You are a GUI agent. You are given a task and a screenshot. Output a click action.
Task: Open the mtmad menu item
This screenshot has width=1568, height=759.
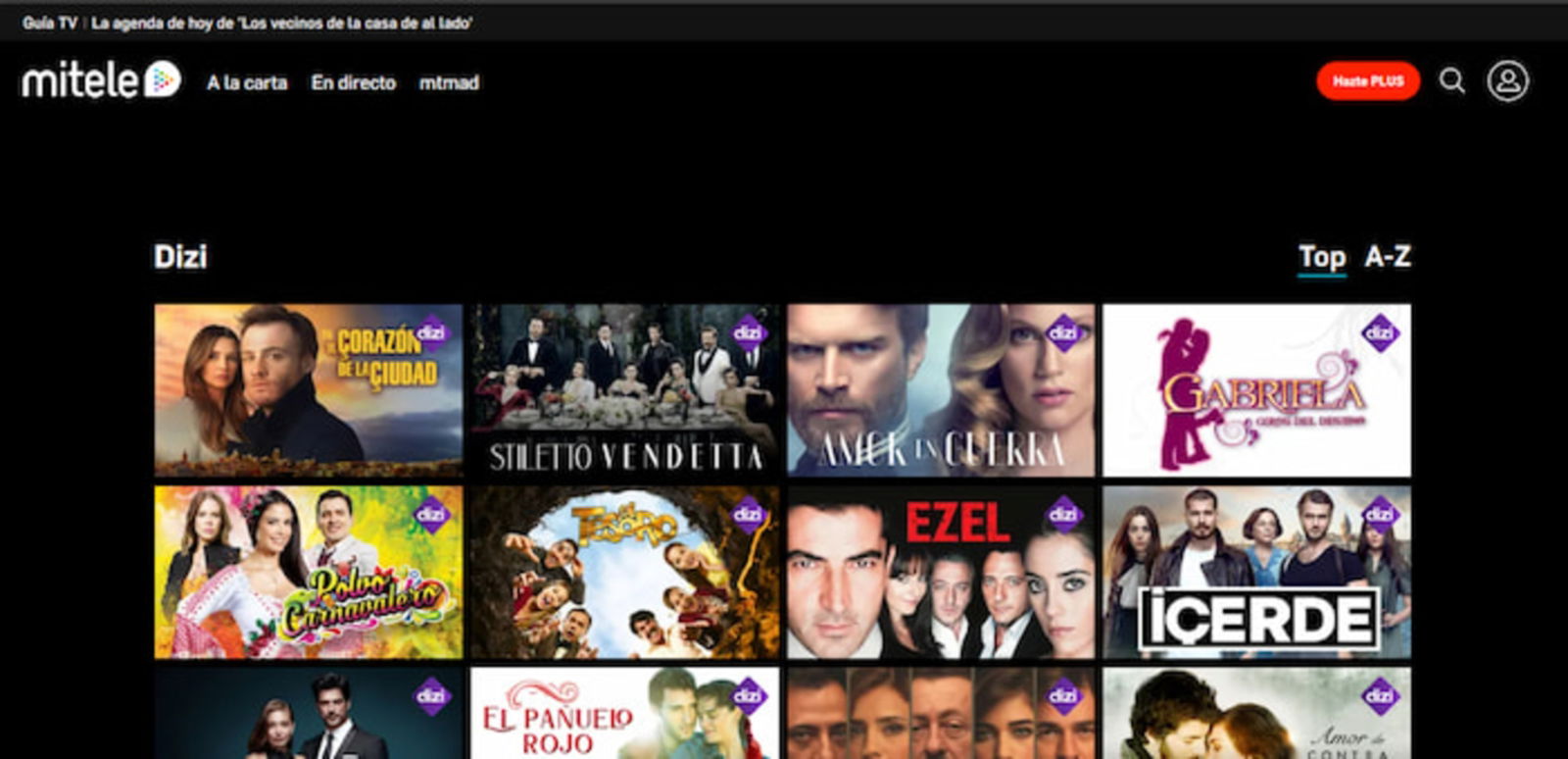(x=449, y=83)
